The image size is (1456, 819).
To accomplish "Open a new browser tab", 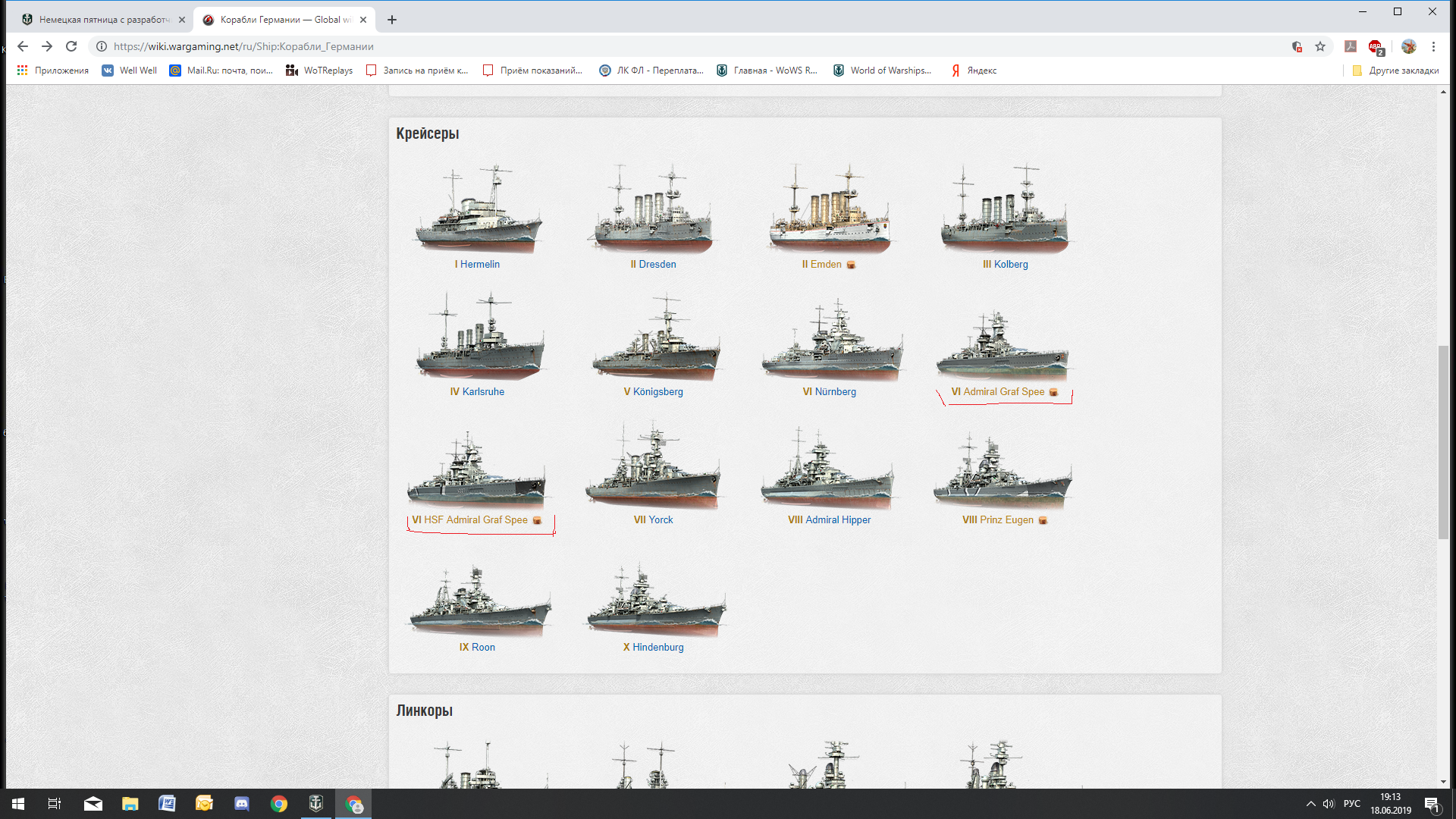I will click(392, 20).
